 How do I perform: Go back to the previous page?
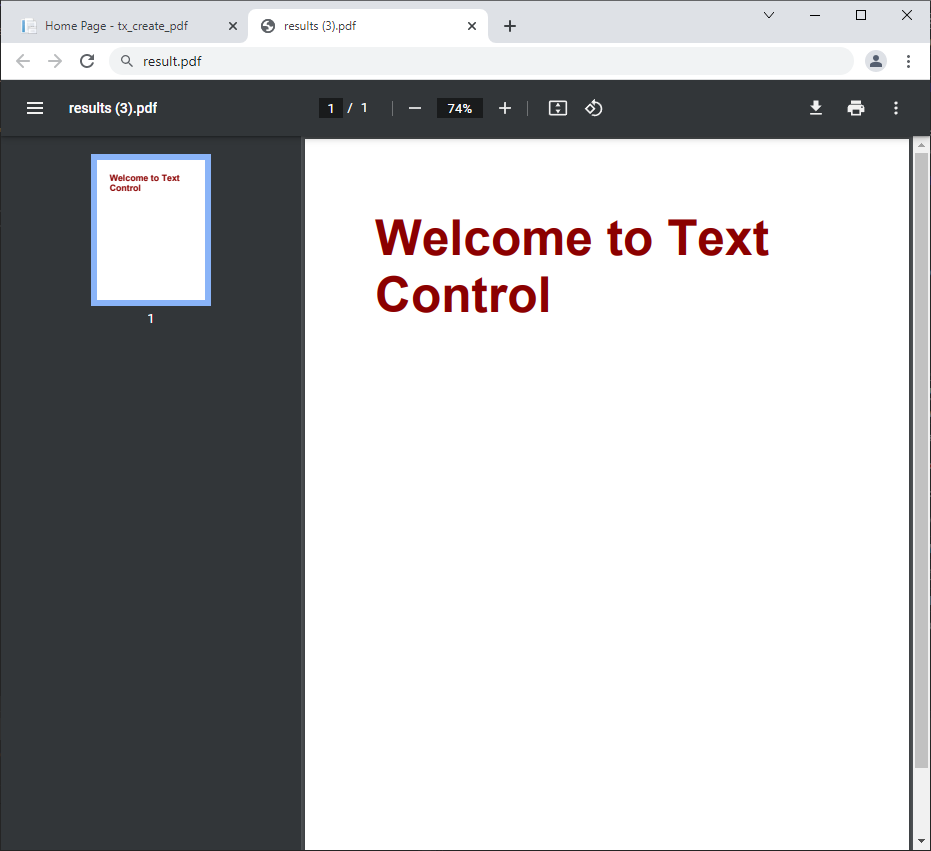point(23,61)
